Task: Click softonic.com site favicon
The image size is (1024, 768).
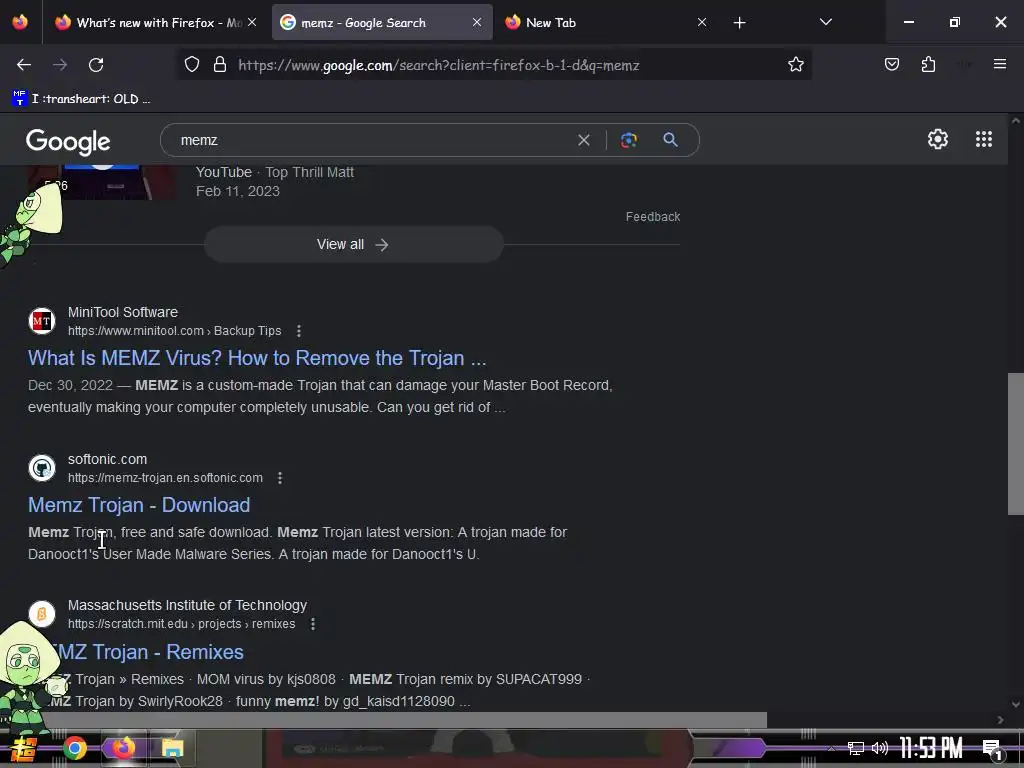Action: (42, 468)
